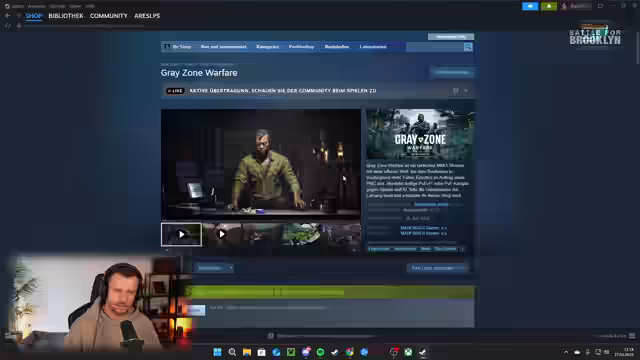Screen dimensions: 640x360
Task: Select the green map screenshot thumbnail
Action: point(301,234)
